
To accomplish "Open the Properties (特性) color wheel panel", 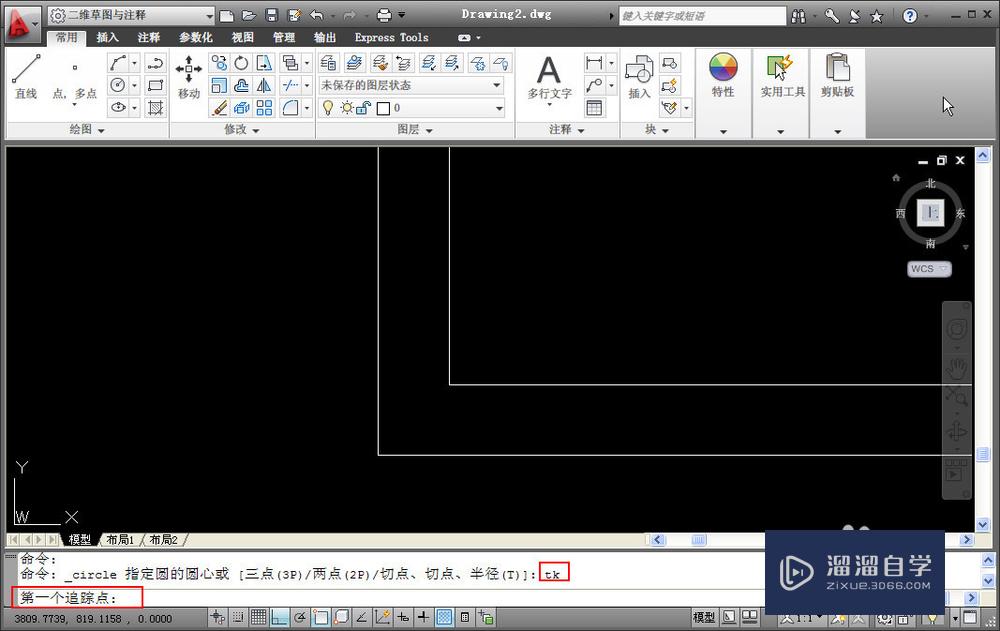I will coord(723,75).
